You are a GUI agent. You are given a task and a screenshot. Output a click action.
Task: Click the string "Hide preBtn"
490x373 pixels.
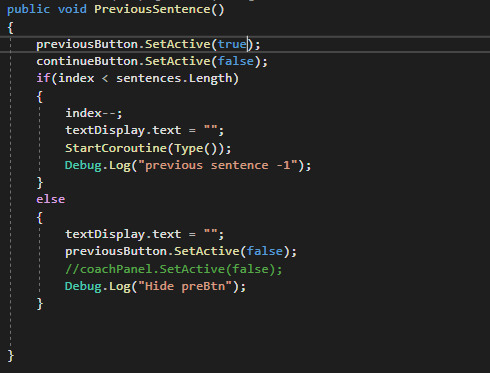(x=185, y=286)
